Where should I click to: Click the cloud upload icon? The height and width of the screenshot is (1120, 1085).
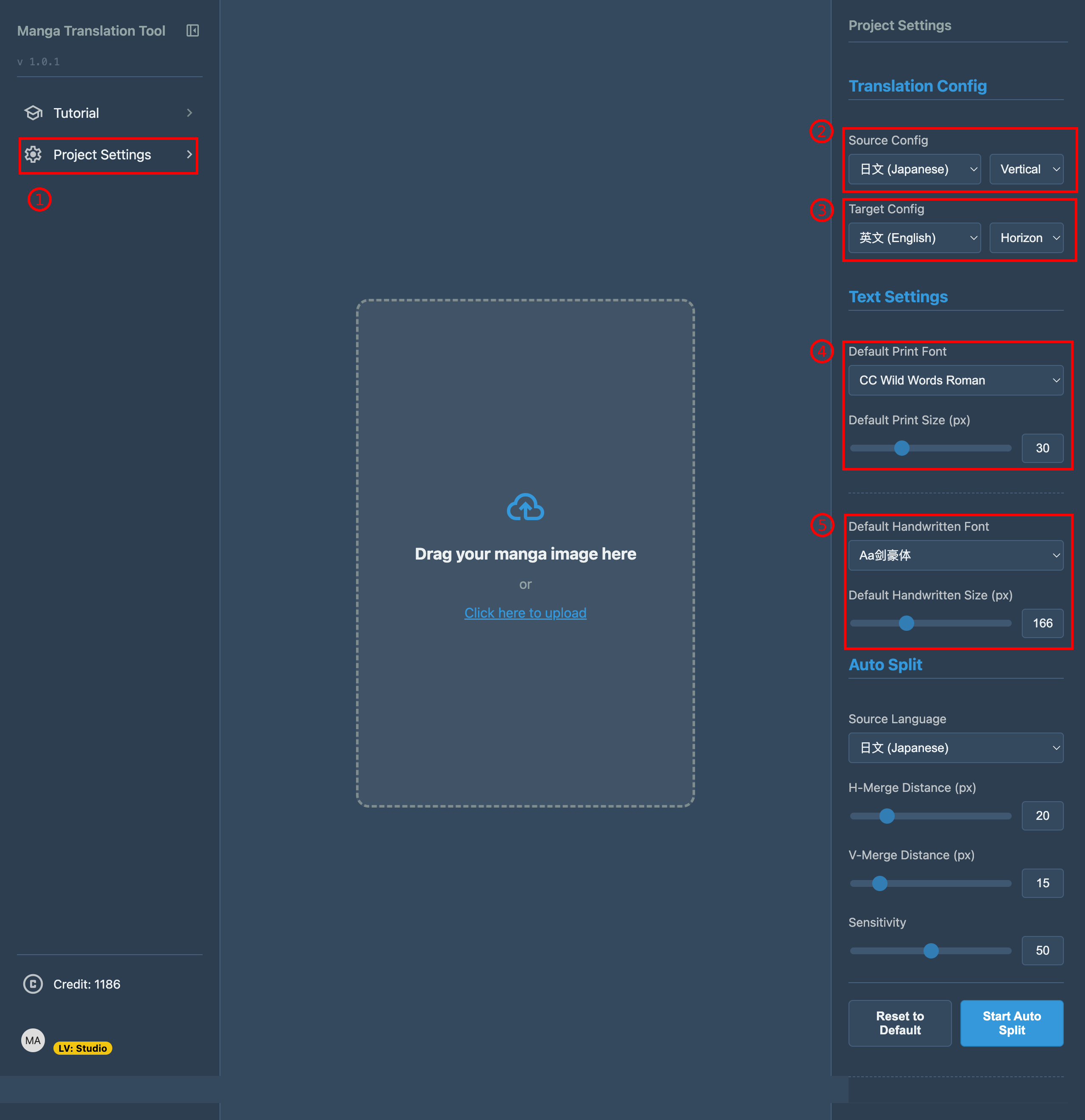pos(525,507)
